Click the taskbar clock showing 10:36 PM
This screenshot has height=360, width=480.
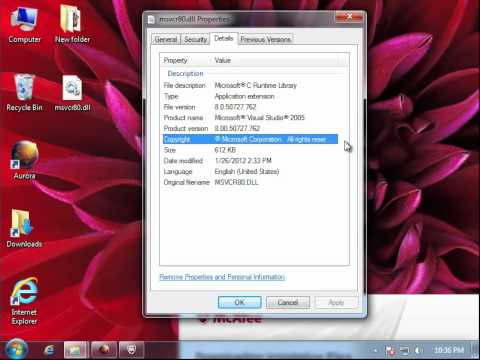coord(449,350)
